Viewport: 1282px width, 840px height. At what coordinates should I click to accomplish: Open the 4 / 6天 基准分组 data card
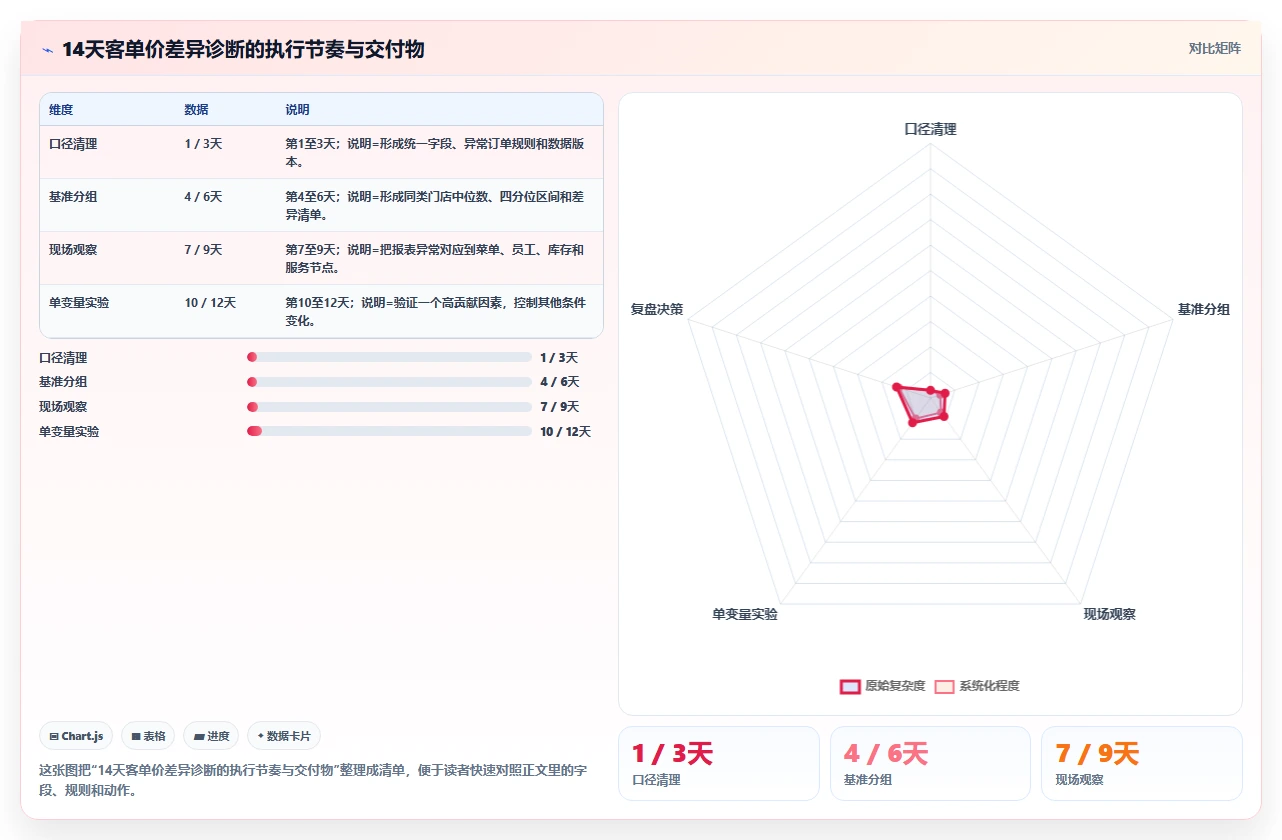tap(930, 763)
